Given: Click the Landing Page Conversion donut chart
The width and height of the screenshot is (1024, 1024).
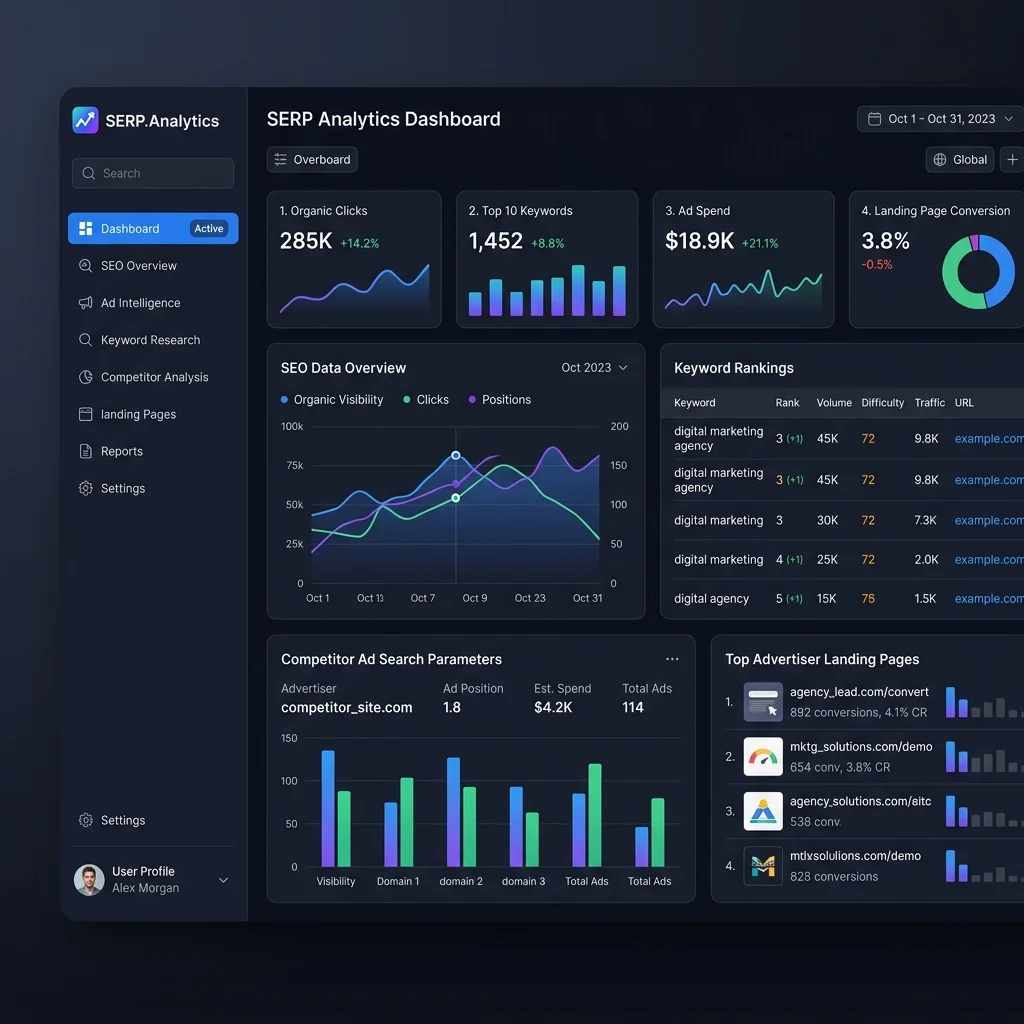Looking at the screenshot, I should (x=978, y=272).
